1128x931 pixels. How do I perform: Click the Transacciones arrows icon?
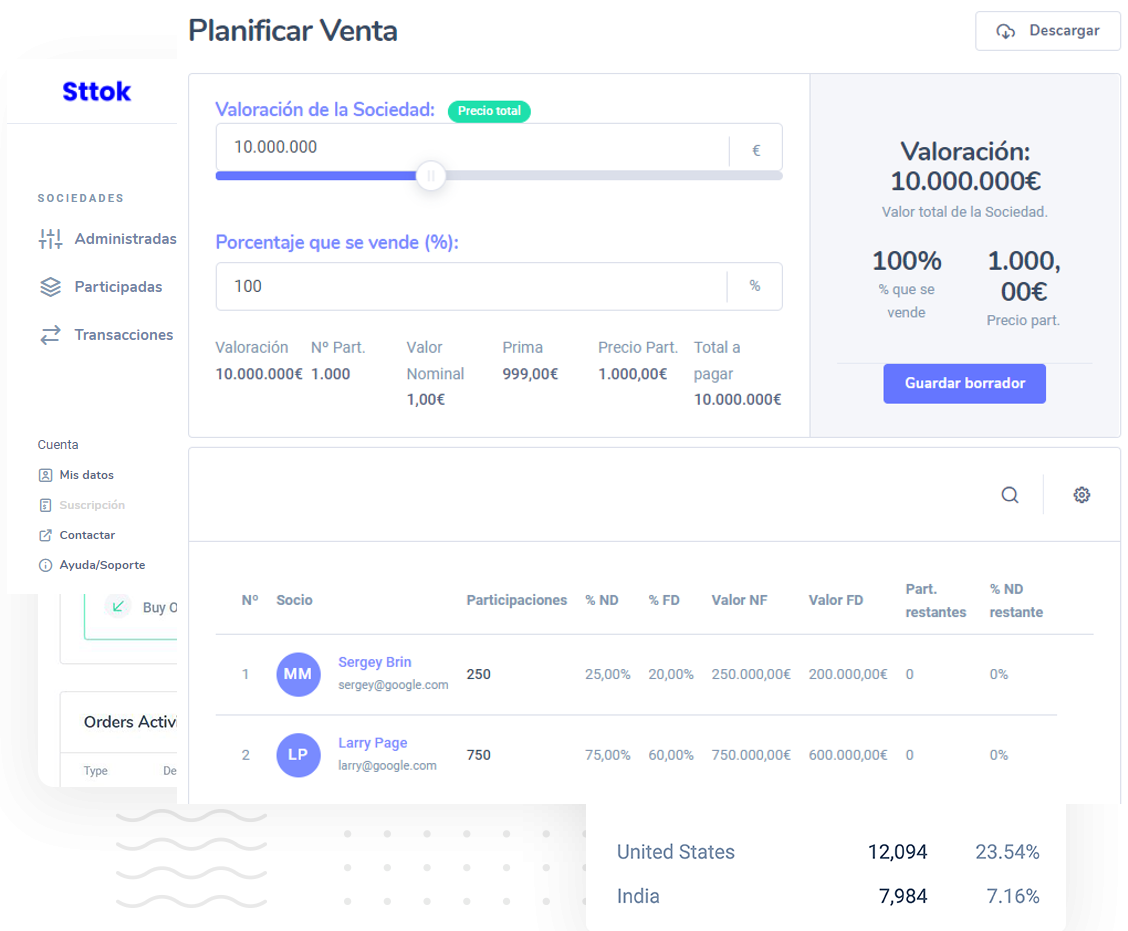click(x=50, y=335)
